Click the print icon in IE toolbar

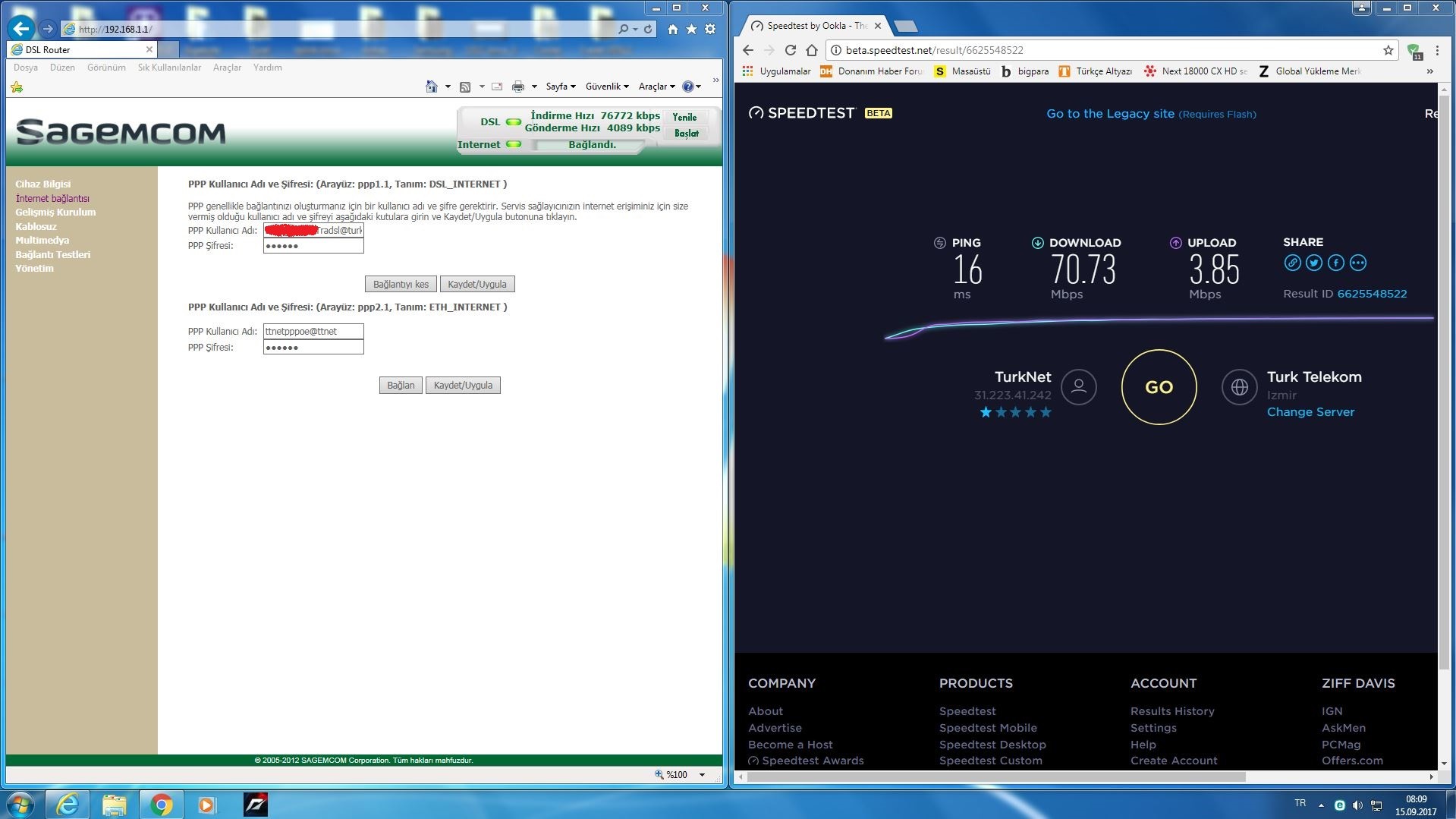click(x=517, y=87)
